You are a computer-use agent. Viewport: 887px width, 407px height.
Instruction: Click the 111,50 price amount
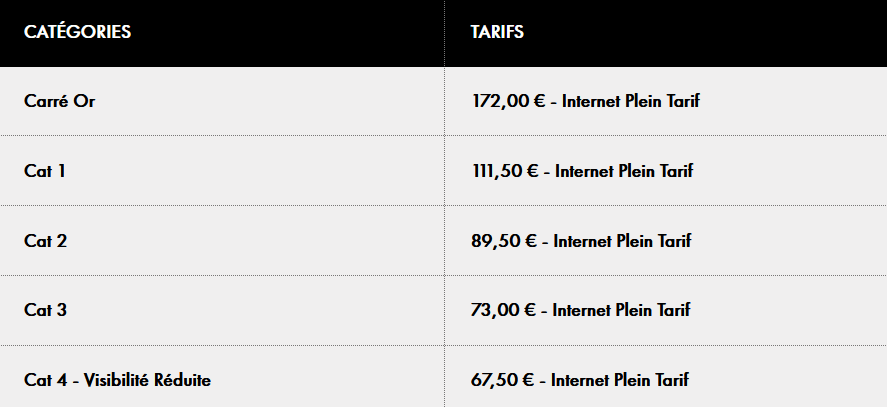(496, 171)
